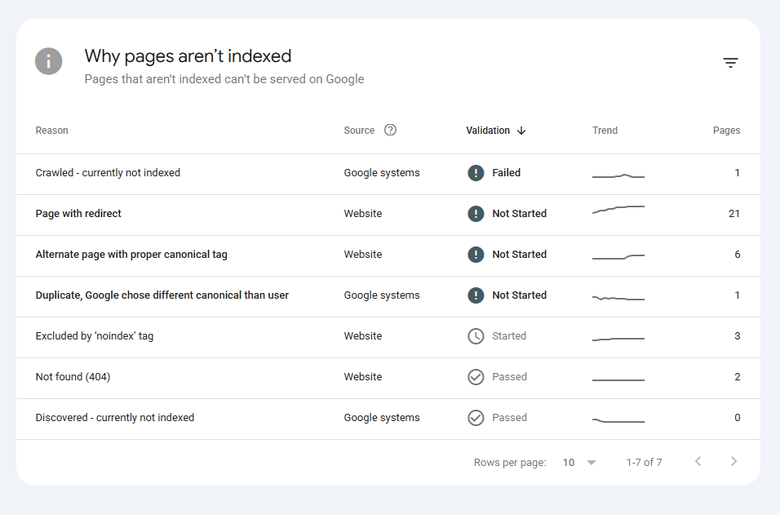Click trend sparkline for Alternate page row
Image resolution: width=780 pixels, height=515 pixels.
pos(618,257)
